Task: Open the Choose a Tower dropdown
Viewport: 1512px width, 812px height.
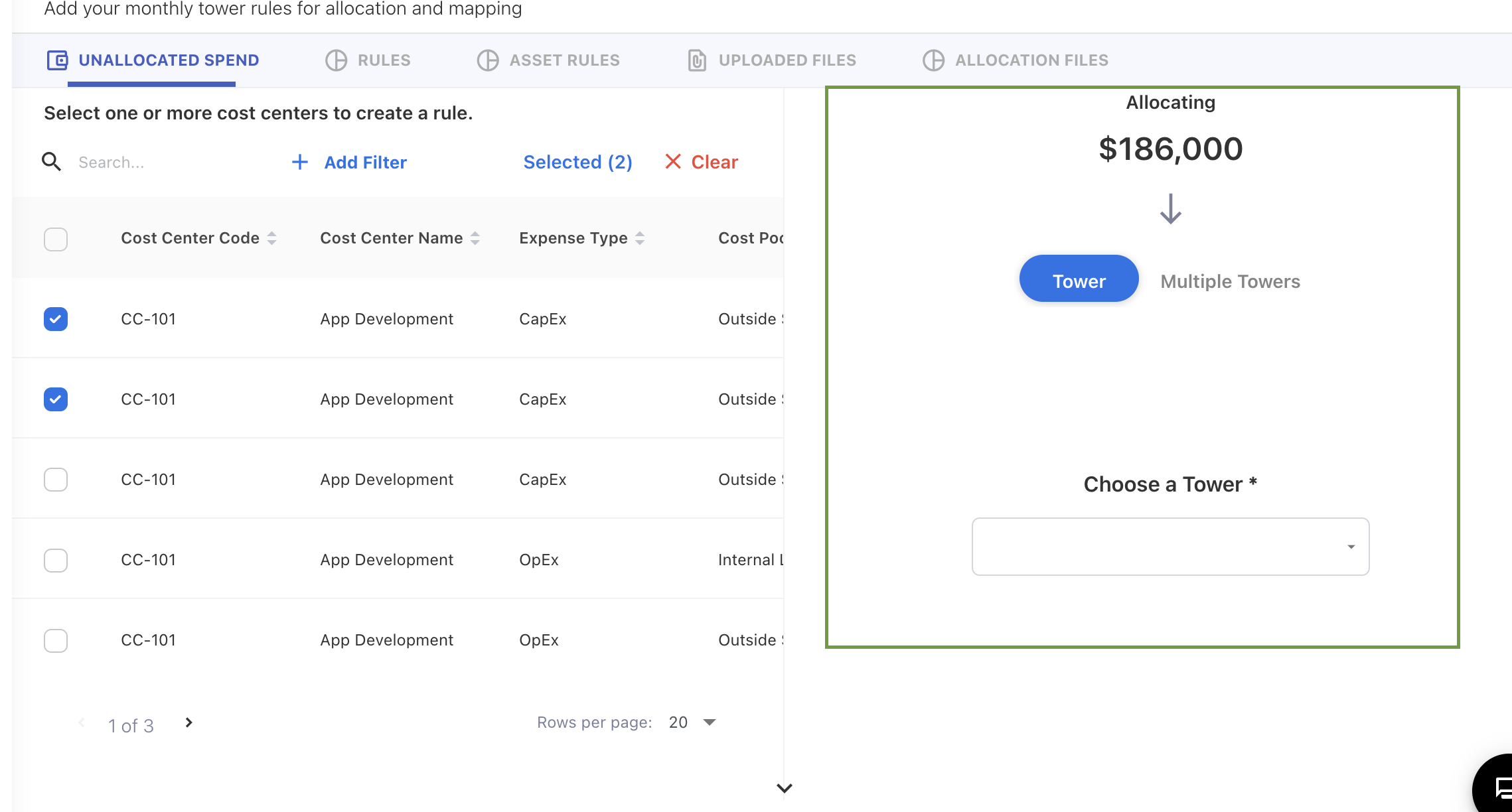Action: click(x=1170, y=547)
